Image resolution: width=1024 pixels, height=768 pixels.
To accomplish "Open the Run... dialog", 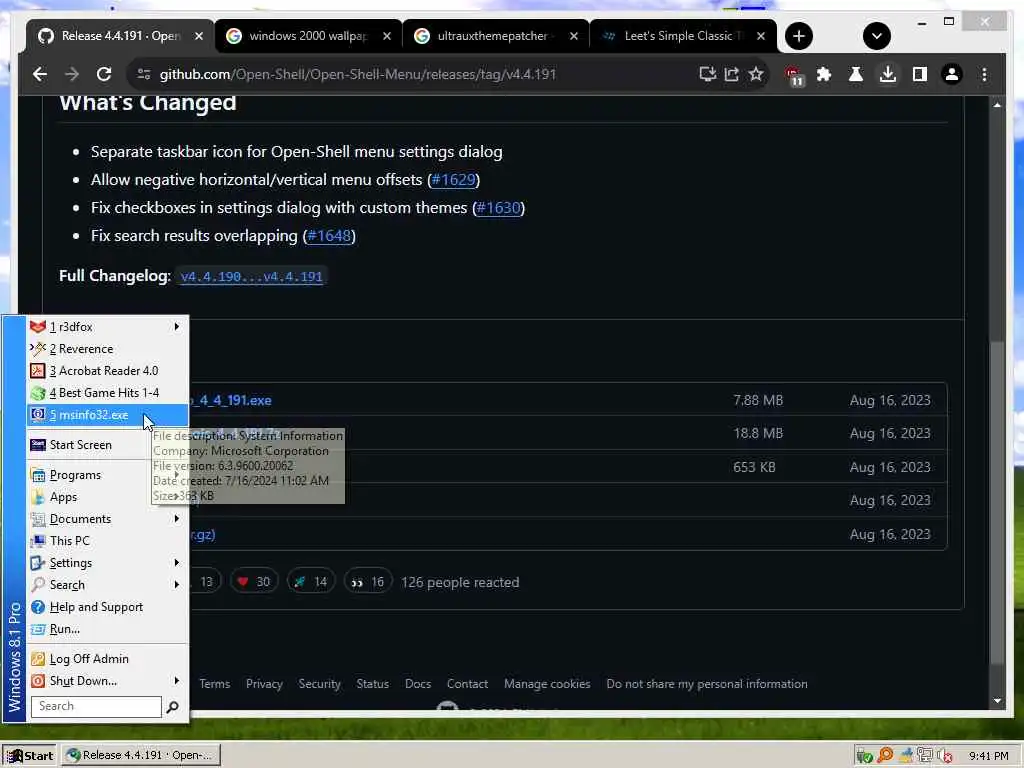I will coord(108,629).
